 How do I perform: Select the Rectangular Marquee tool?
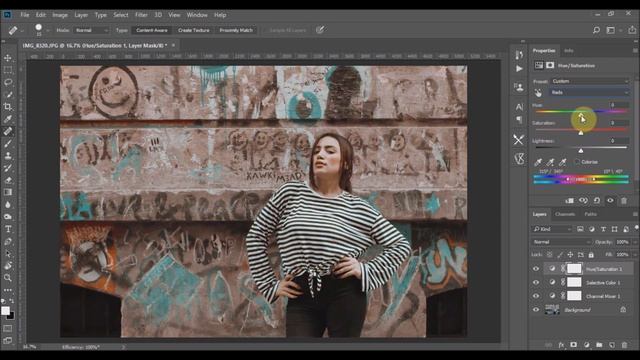click(8, 70)
